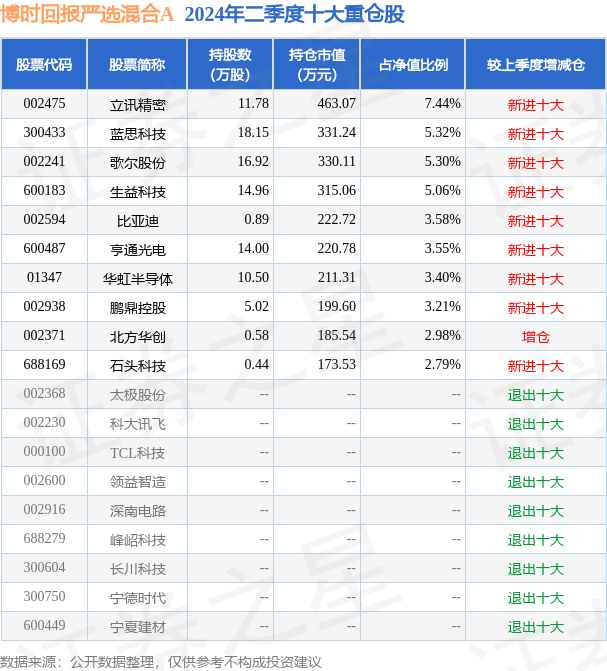This screenshot has height=671, width=607.
Task: Click the 股票简称 column header
Action: [x=137, y=65]
